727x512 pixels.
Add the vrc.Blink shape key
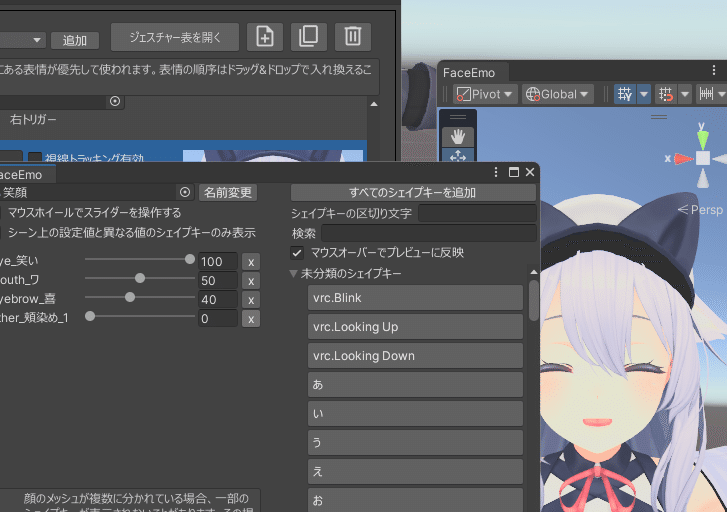[415, 298]
